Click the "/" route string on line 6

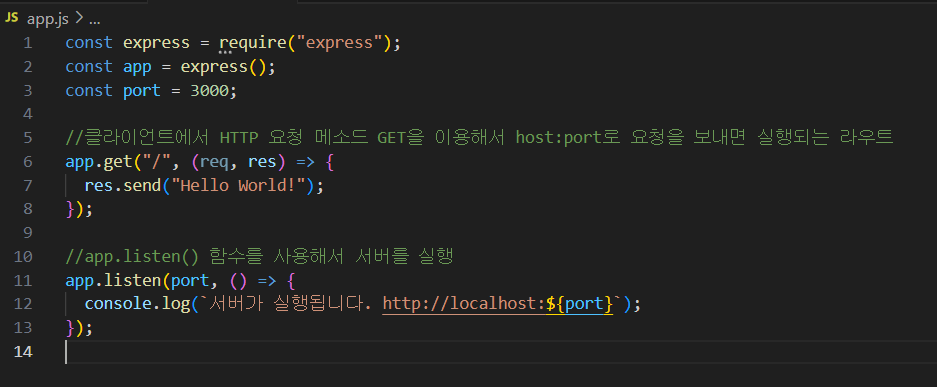157,162
